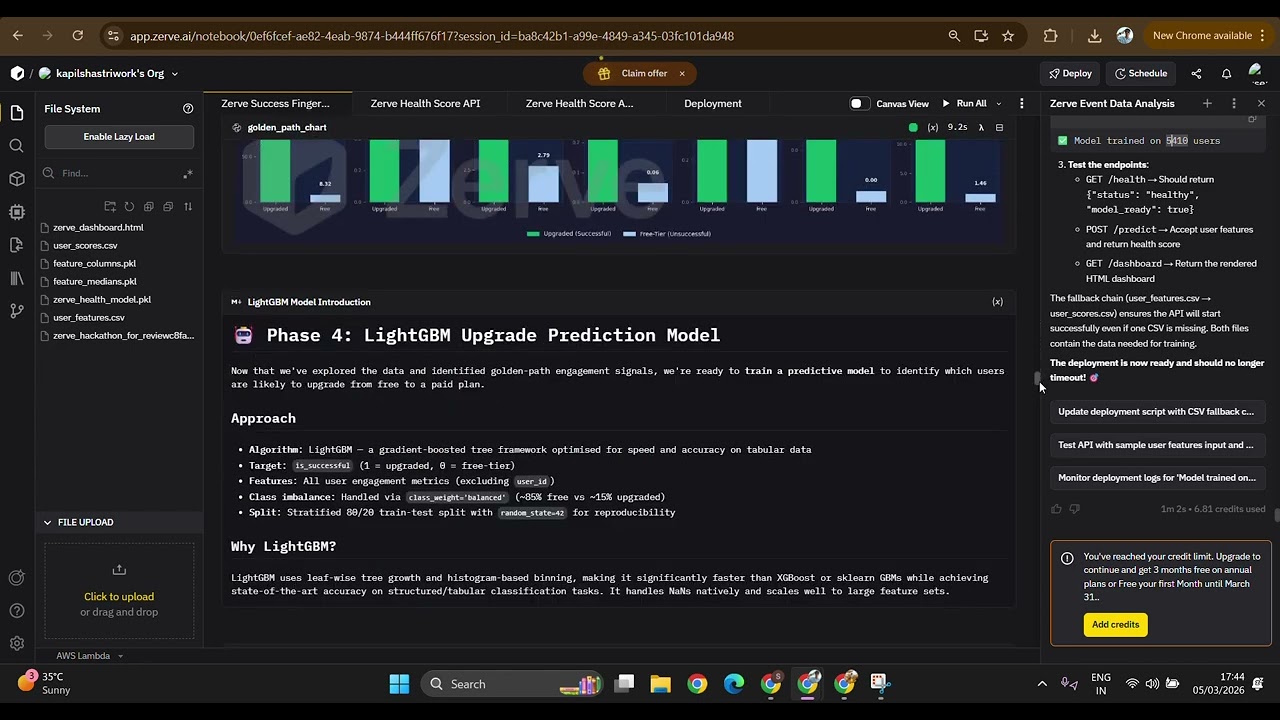Click the refresh files icon
The height and width of the screenshot is (720, 1280).
129,206
